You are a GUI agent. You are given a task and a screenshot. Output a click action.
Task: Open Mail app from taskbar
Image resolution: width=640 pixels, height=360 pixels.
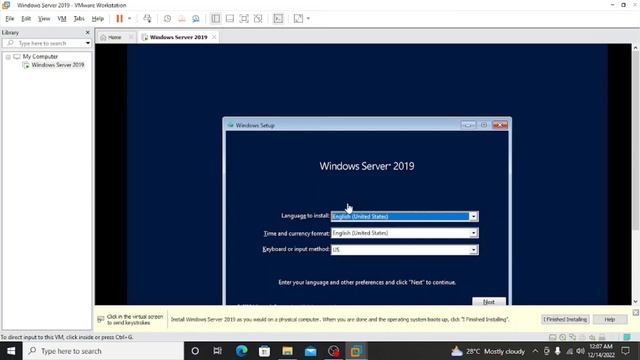point(311,351)
